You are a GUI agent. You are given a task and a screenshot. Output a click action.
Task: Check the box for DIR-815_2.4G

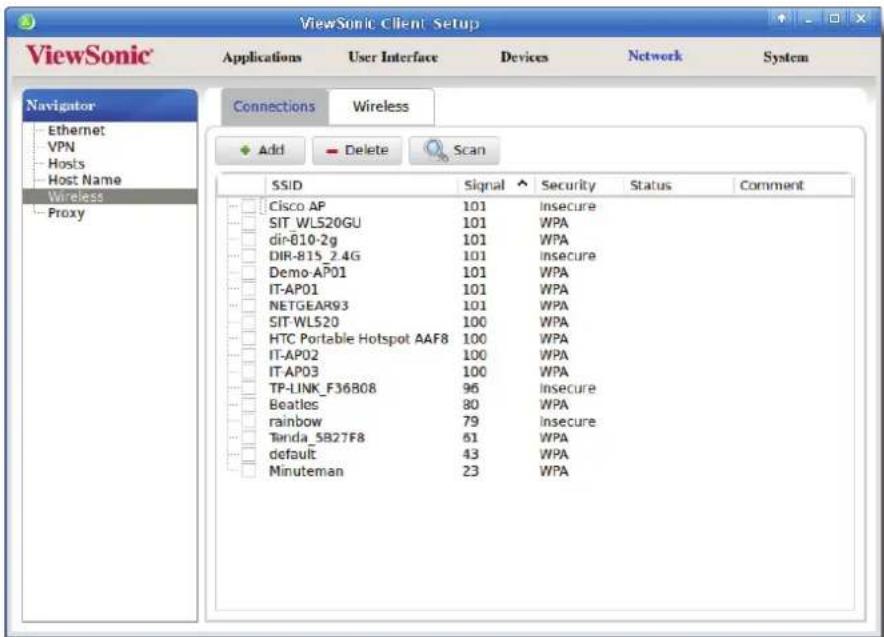(249, 256)
